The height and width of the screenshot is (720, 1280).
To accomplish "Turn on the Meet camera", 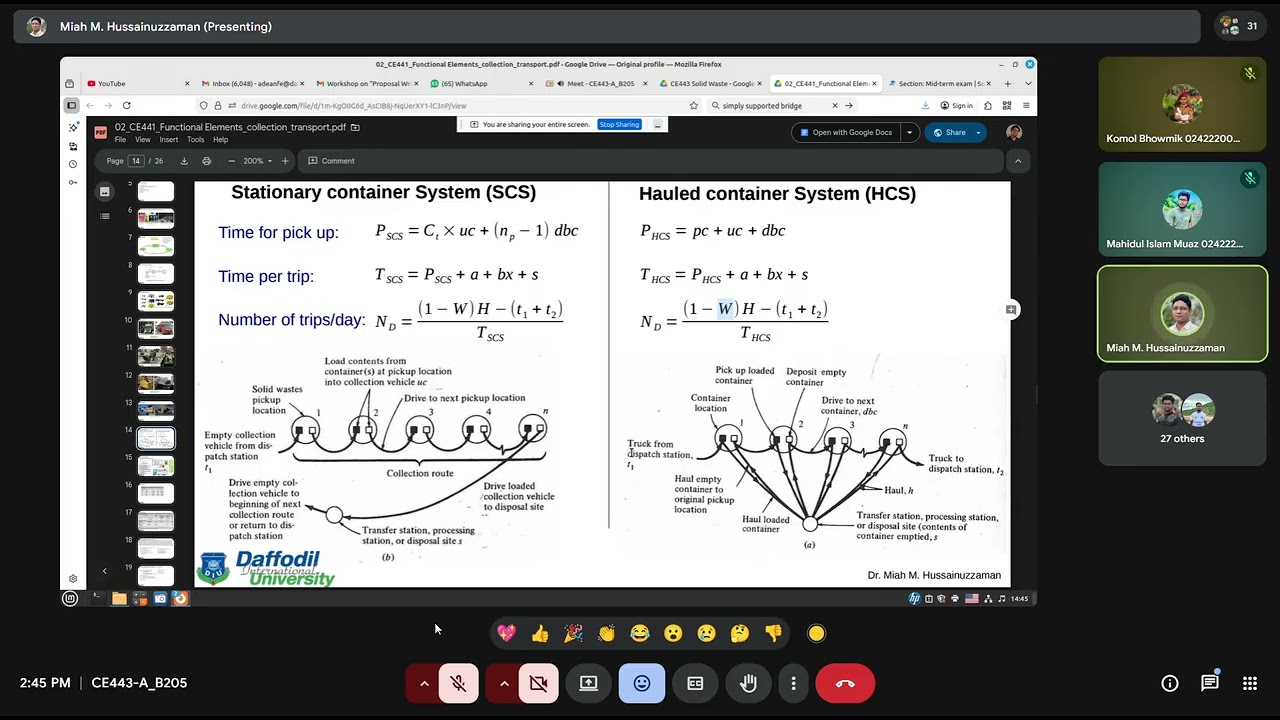I will 538,683.
